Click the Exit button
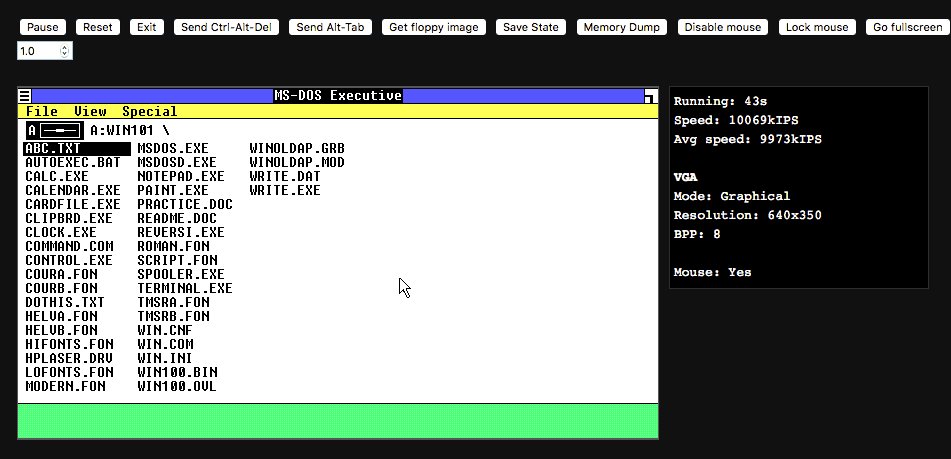Viewport: 951px width, 459px height. click(x=147, y=27)
